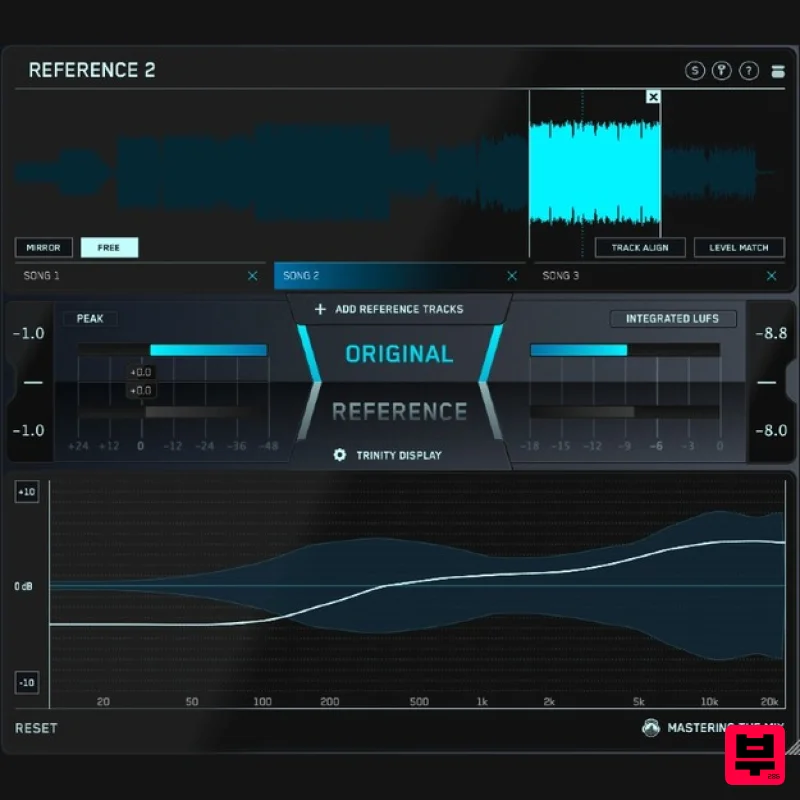Open the -10 dB EQ scale control
The width and height of the screenshot is (800, 800).
[26, 682]
